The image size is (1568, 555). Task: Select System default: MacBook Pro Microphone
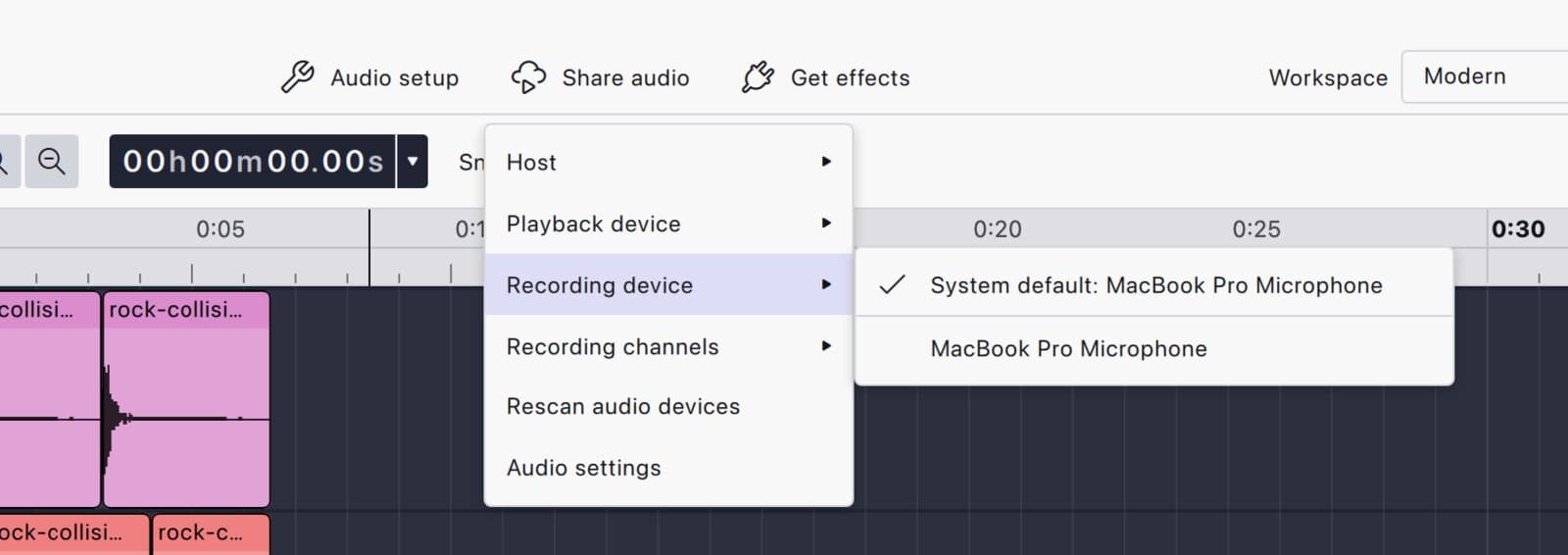coord(1153,285)
